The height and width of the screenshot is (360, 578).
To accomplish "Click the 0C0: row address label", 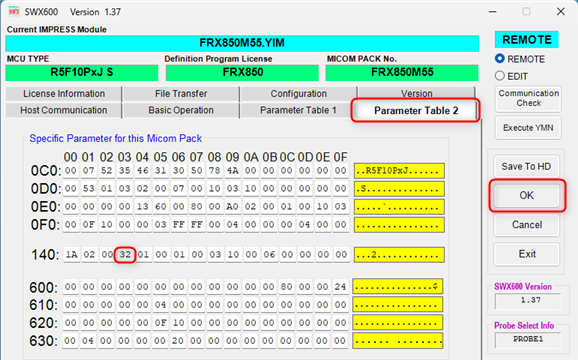I will tap(46, 171).
